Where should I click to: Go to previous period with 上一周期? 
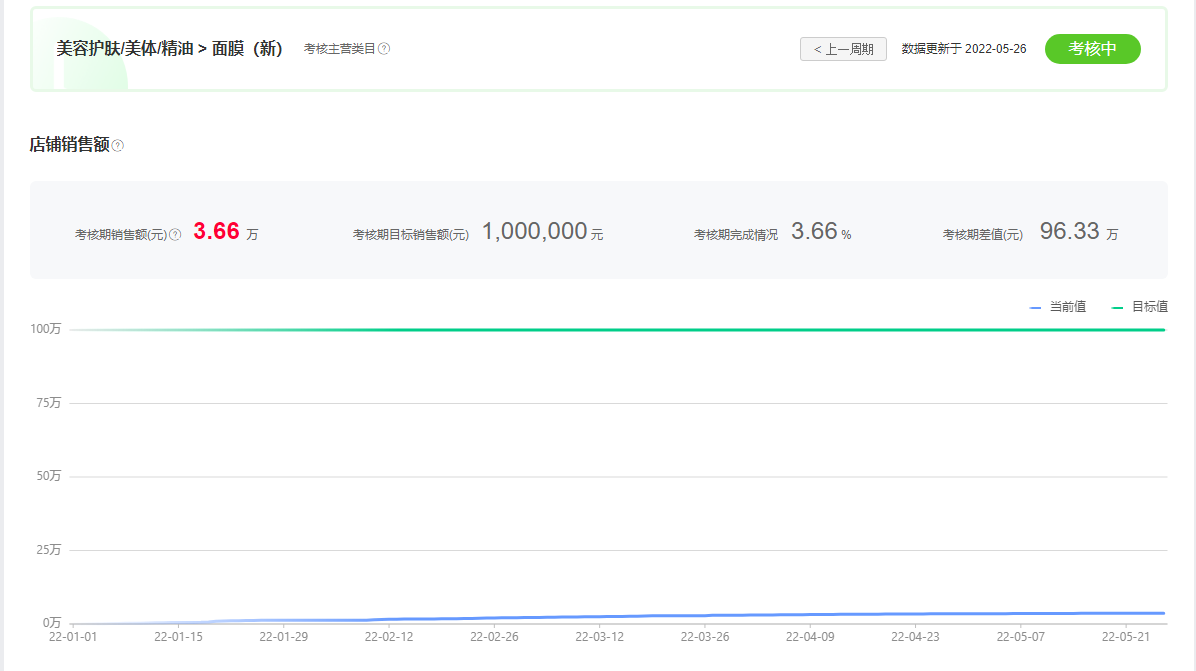click(x=843, y=49)
